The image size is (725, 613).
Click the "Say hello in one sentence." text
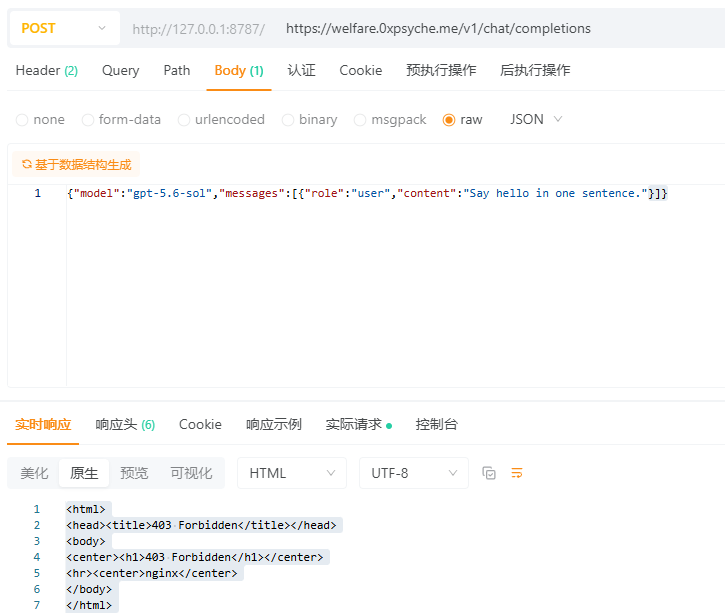click(x=556, y=193)
